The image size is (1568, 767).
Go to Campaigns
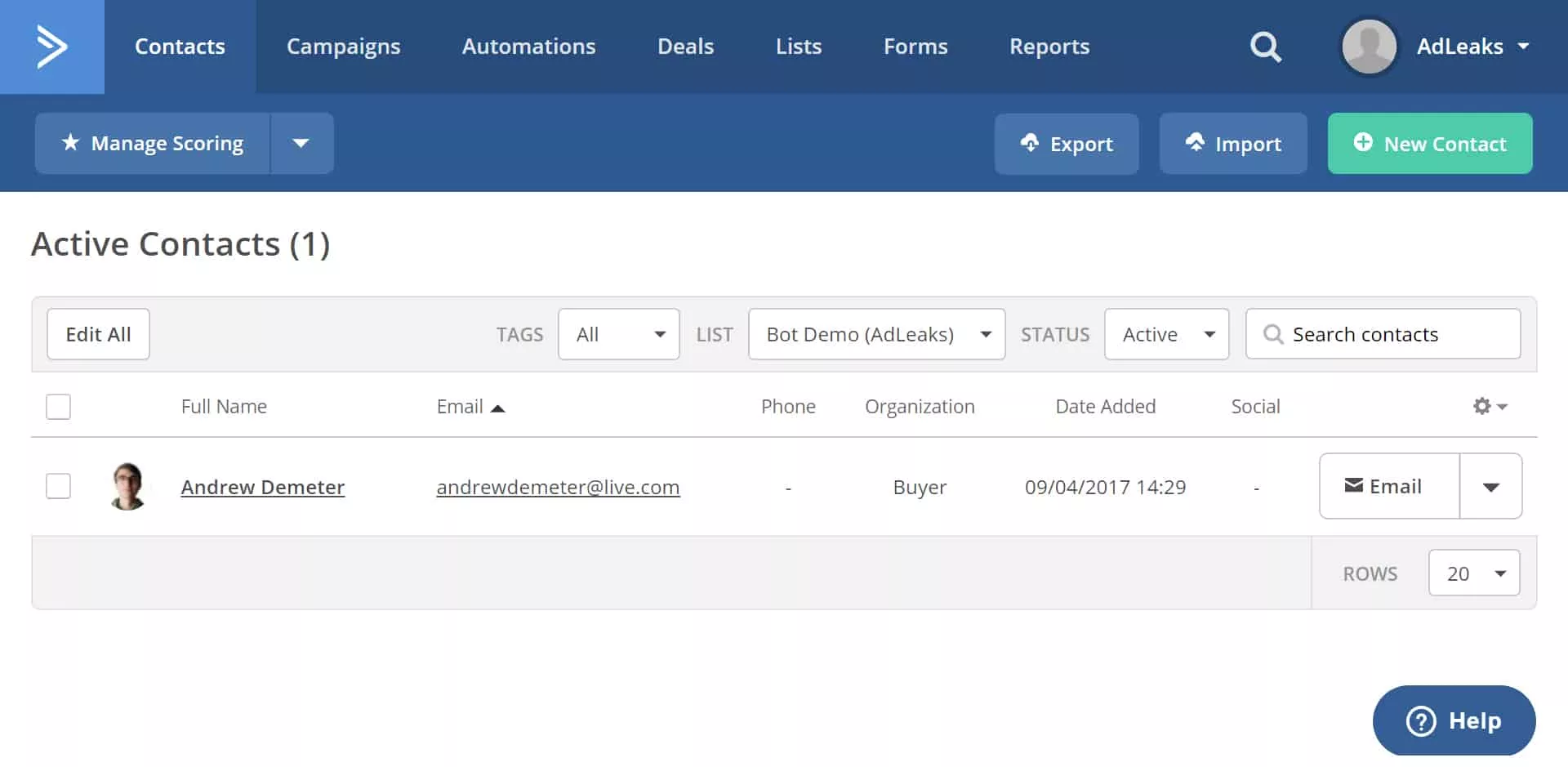point(343,47)
